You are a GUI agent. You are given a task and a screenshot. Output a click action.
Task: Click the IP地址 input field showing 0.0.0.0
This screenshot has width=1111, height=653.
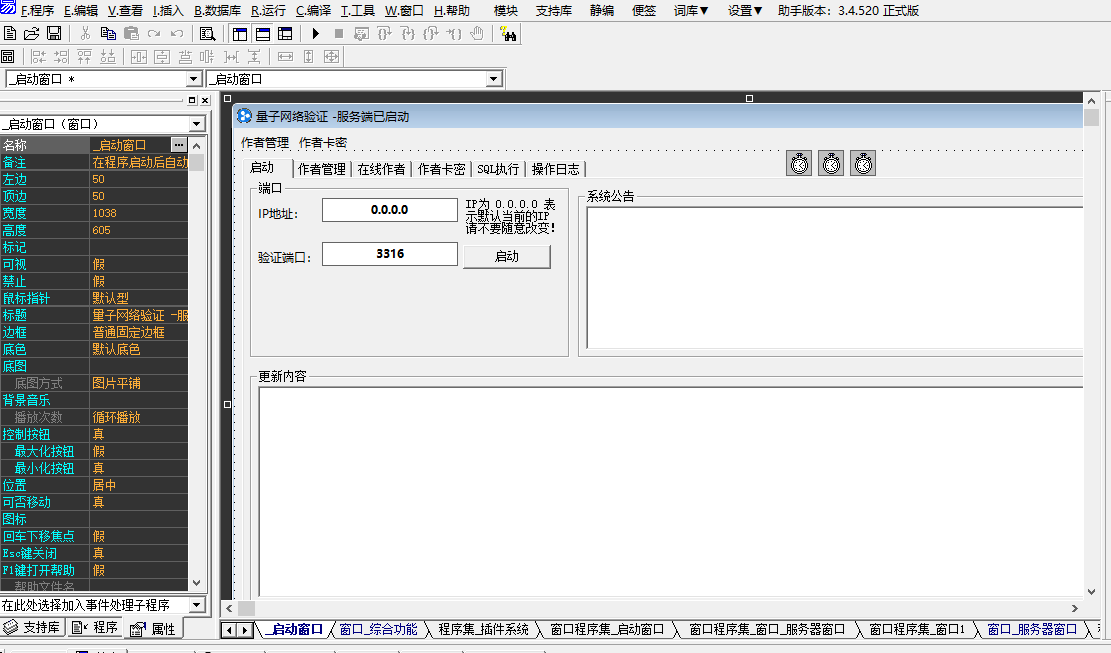tap(390, 210)
